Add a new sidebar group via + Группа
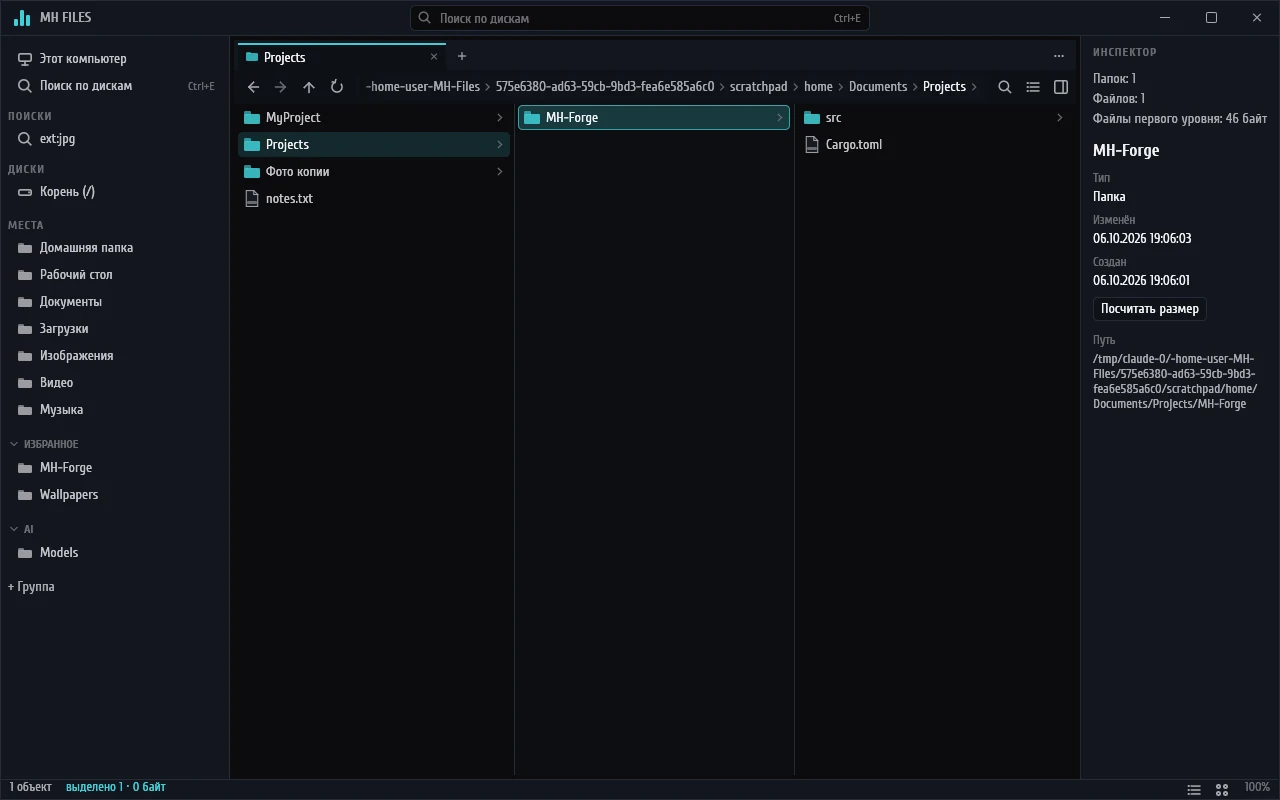Image resolution: width=1280 pixels, height=800 pixels. click(31, 587)
